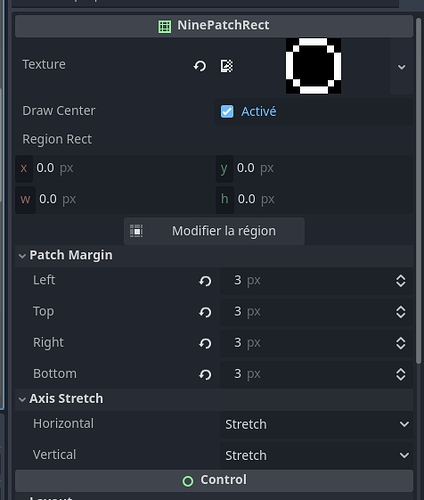Image resolution: width=424 pixels, height=500 pixels.
Task: Click the Left margin stepper arrows
Action: point(401,281)
